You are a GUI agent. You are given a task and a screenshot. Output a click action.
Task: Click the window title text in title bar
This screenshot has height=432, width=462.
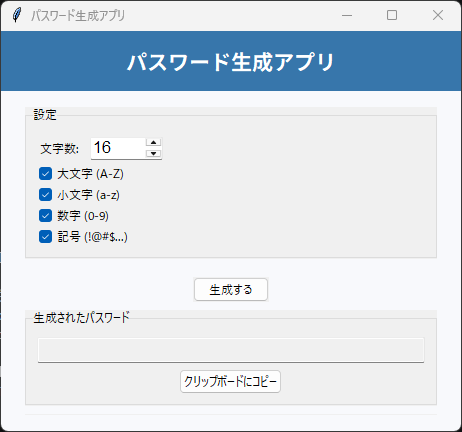pos(78,16)
